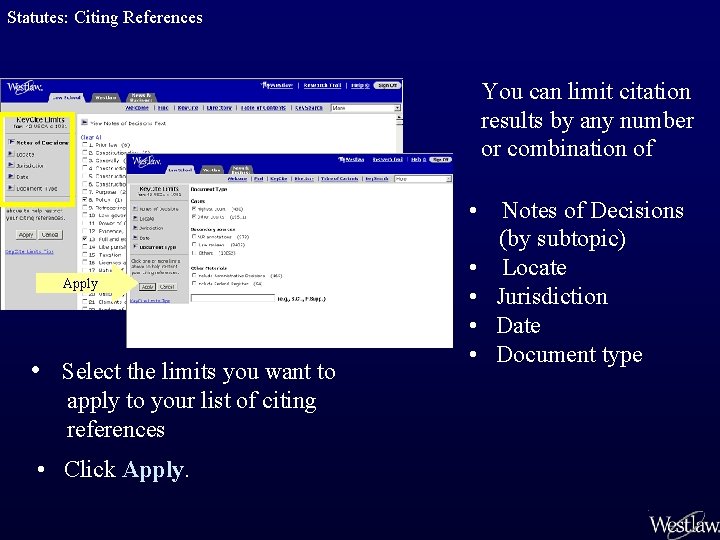Click Document Type arrow in front window
The image size is (720, 540).
tap(135, 247)
